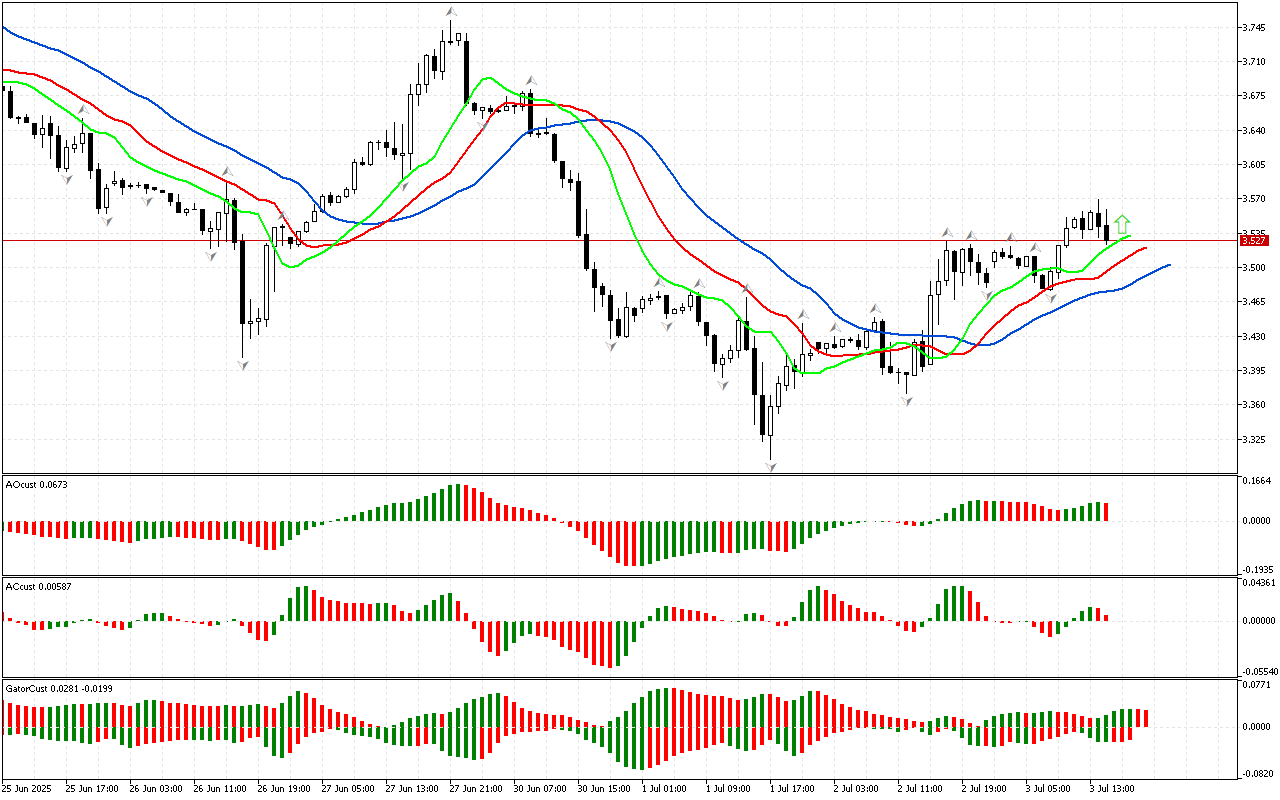1280x800 pixels.
Task: Click the fractal arrow below the lowest candle
Action: (771, 466)
